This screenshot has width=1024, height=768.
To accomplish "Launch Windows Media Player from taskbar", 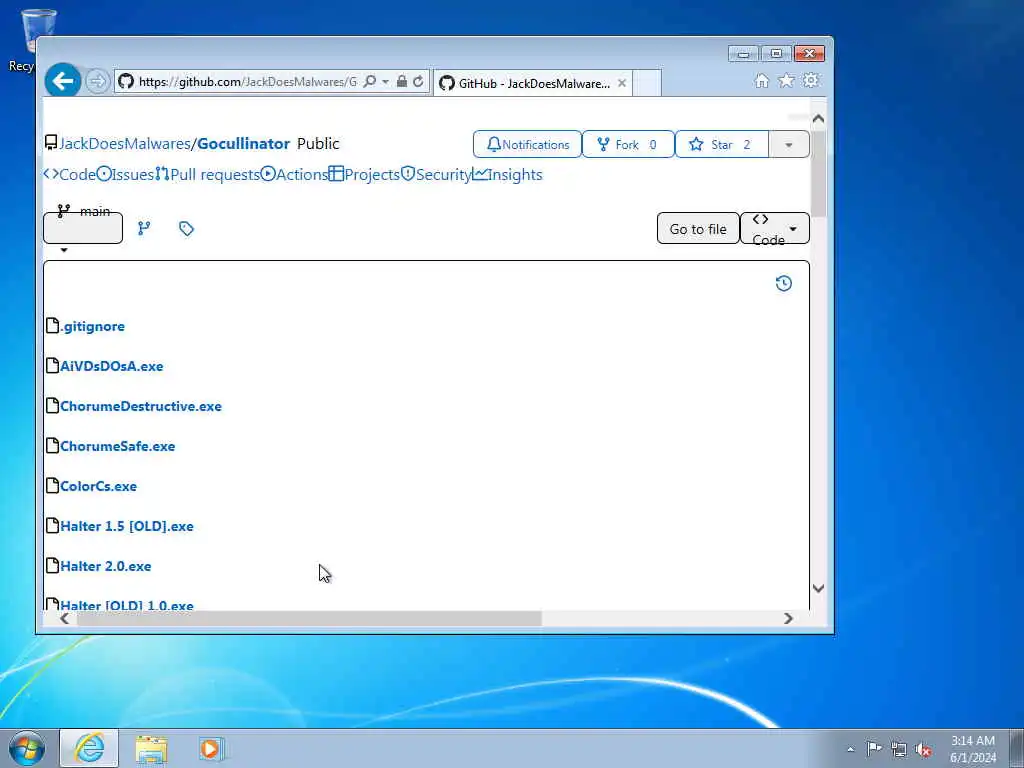I will point(210,749).
